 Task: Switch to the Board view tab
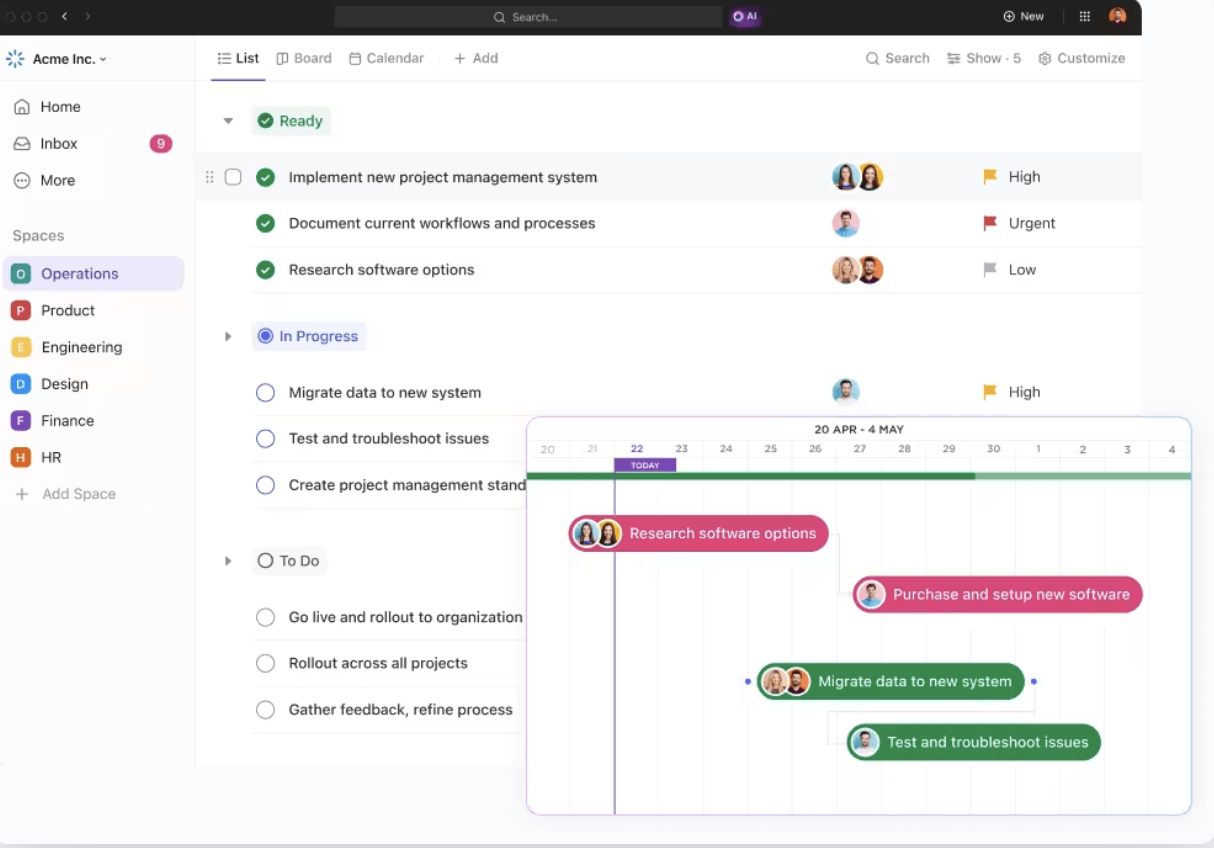pyautogui.click(x=304, y=58)
